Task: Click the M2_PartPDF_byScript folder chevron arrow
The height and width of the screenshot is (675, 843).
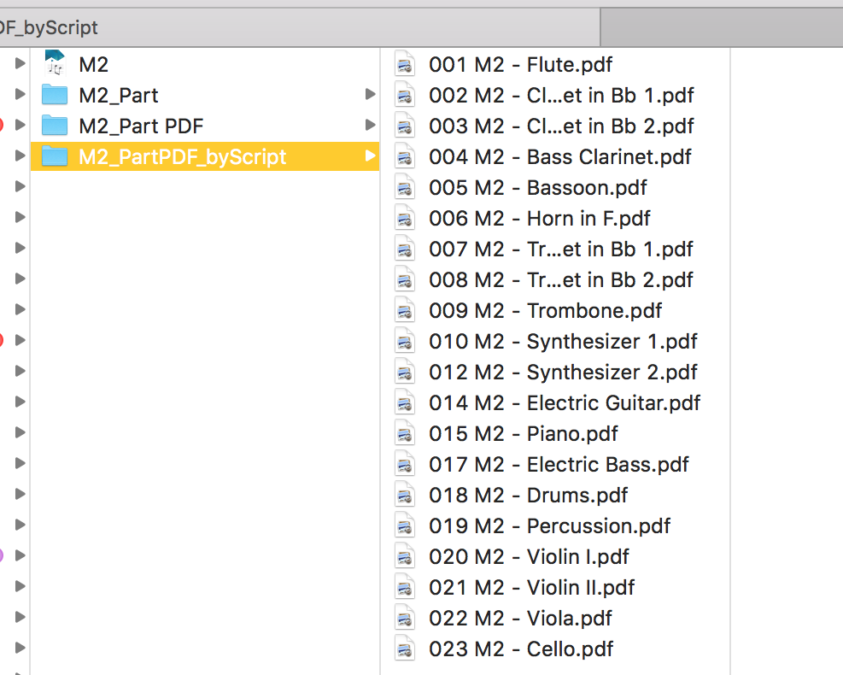Action: [x=370, y=156]
